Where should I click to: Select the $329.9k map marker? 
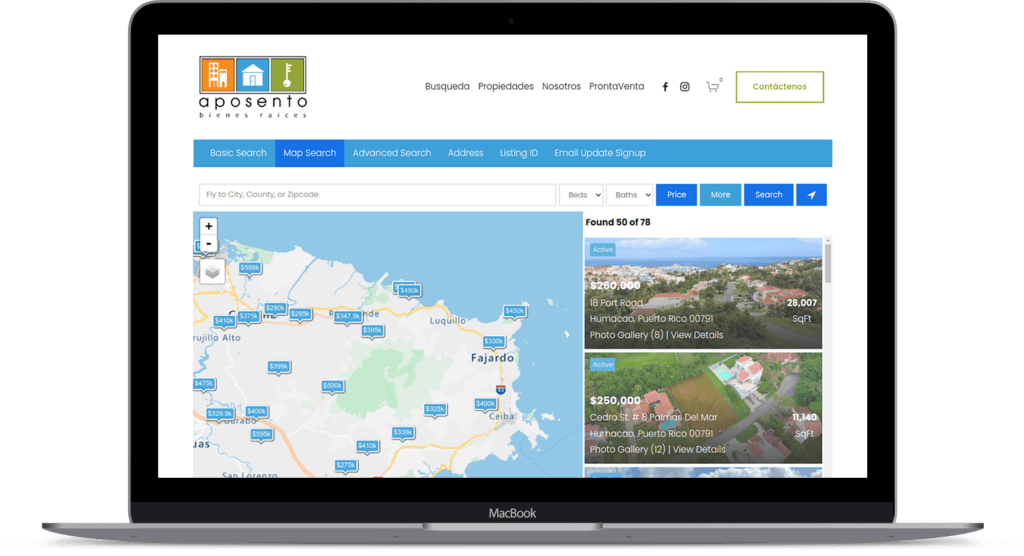[219, 413]
